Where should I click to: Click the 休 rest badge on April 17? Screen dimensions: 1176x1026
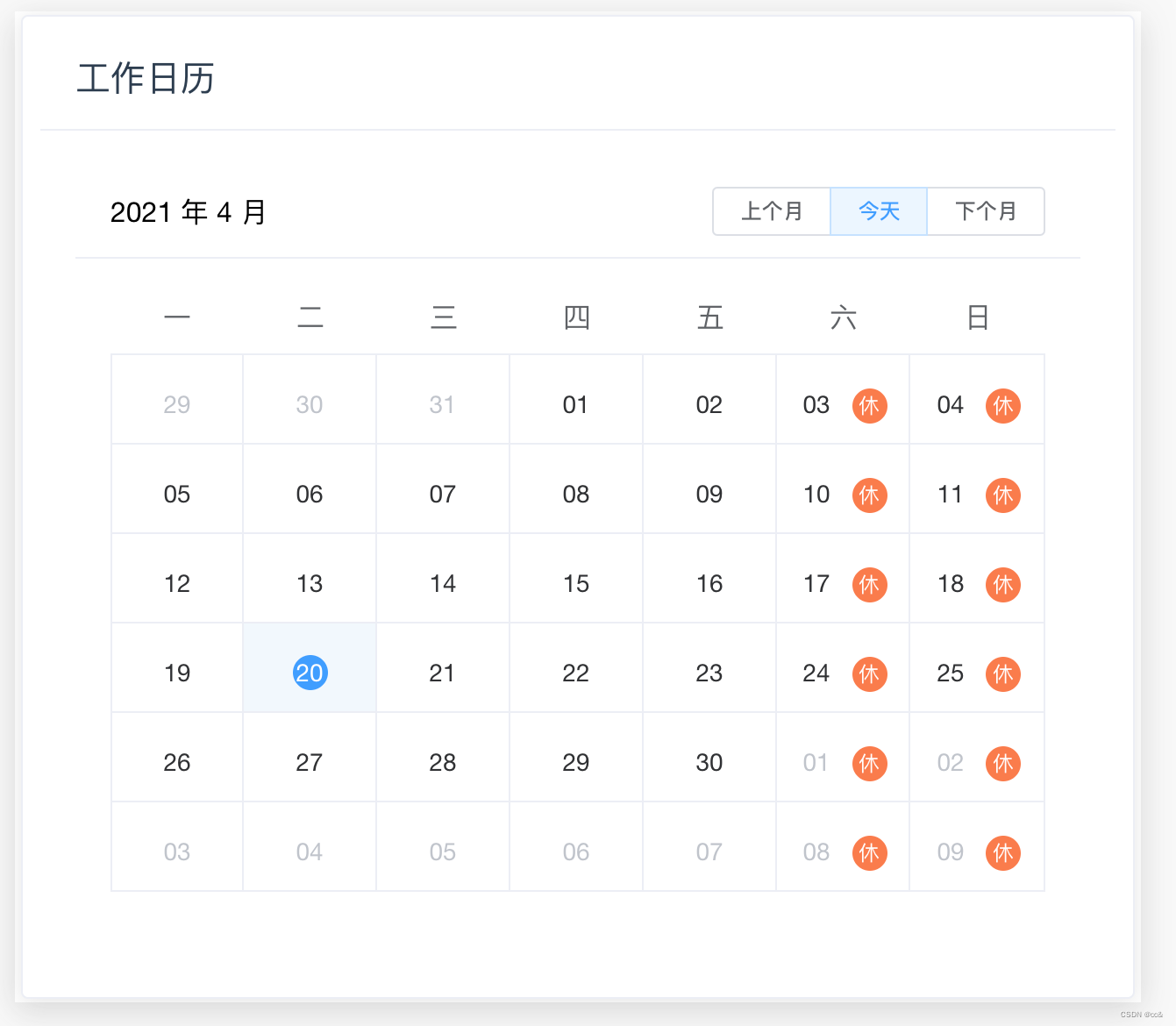click(870, 585)
